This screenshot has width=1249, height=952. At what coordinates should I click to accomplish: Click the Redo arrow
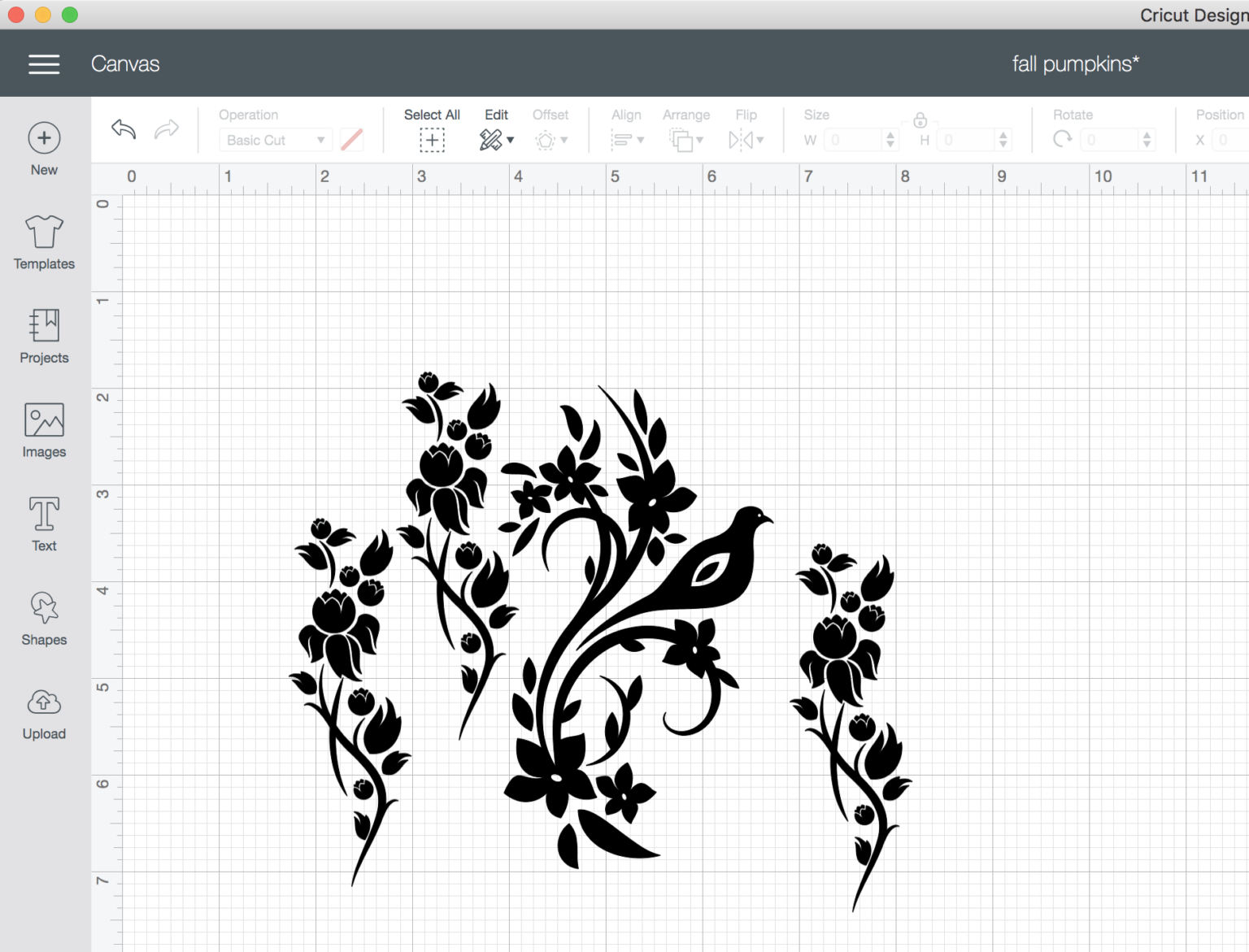click(x=167, y=129)
